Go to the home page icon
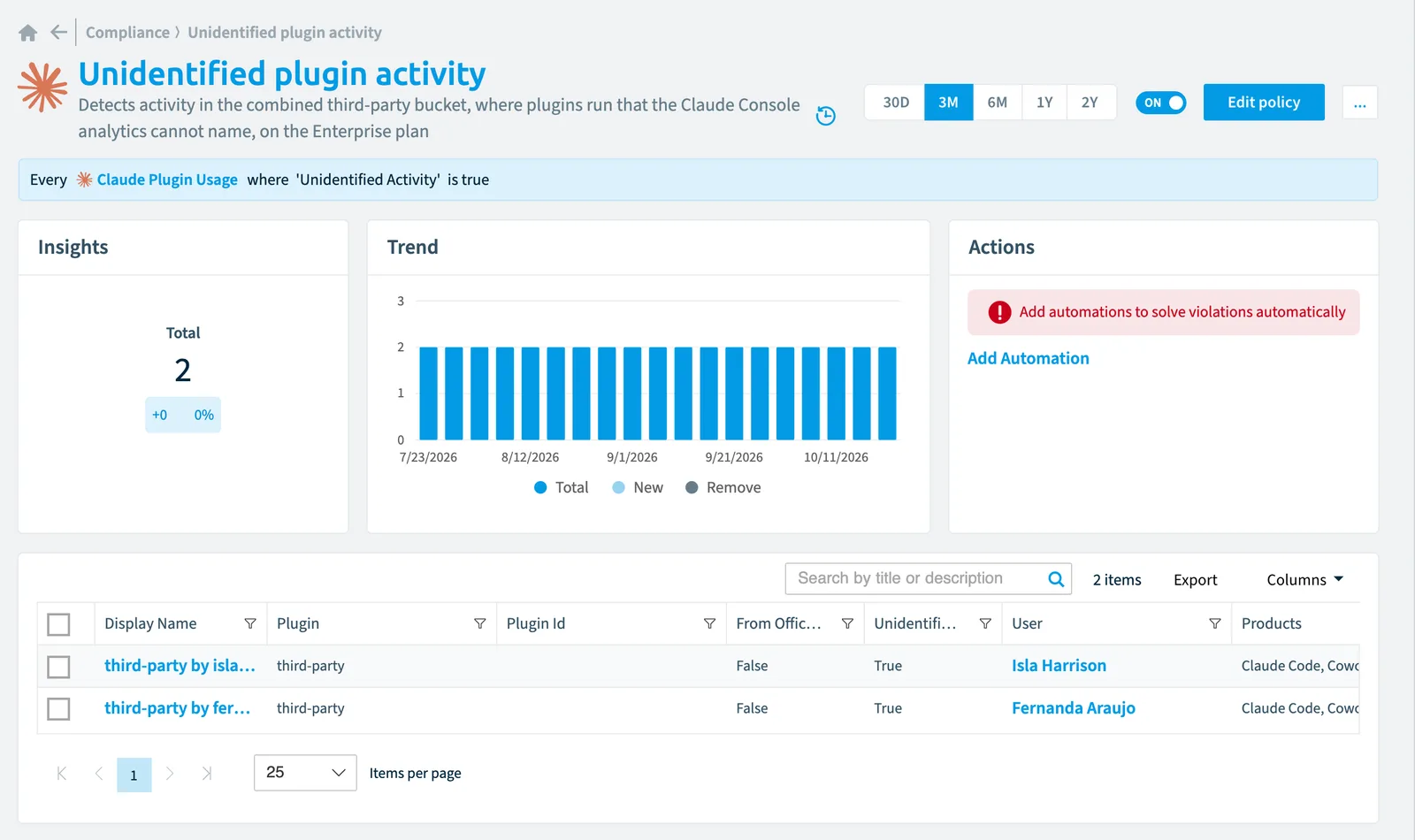The width and height of the screenshot is (1415, 840). [x=28, y=33]
